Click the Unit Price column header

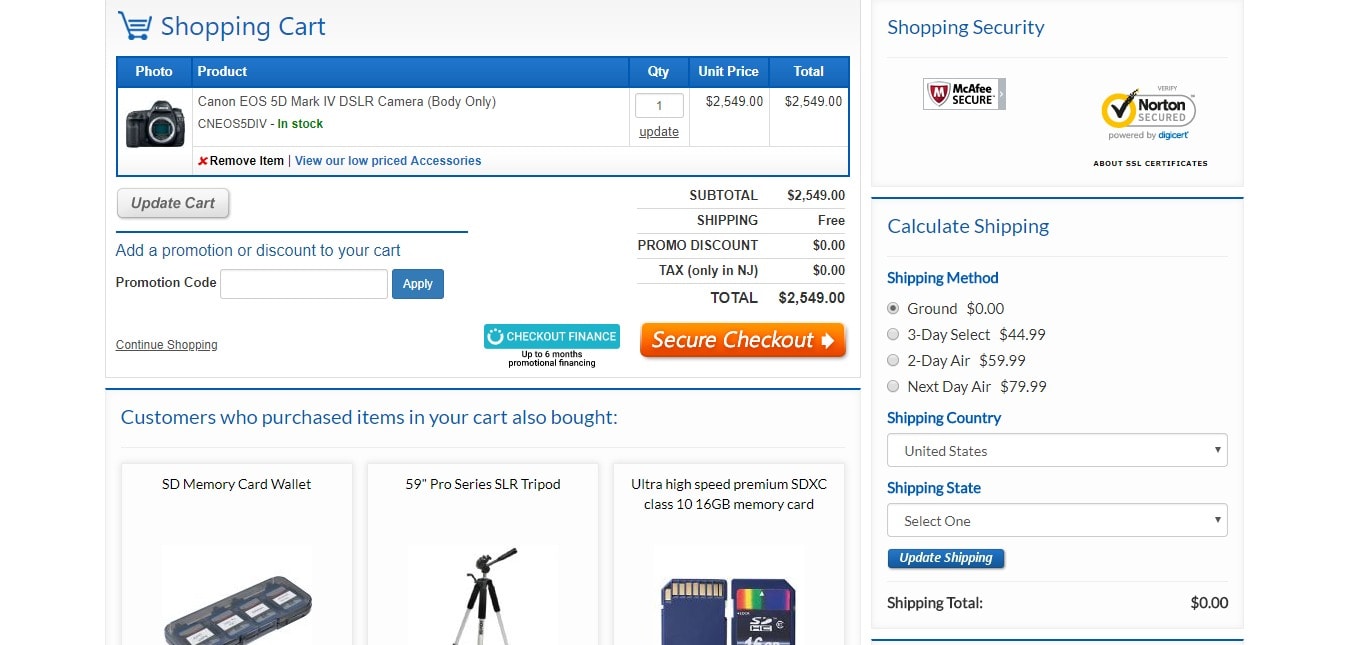[728, 72]
